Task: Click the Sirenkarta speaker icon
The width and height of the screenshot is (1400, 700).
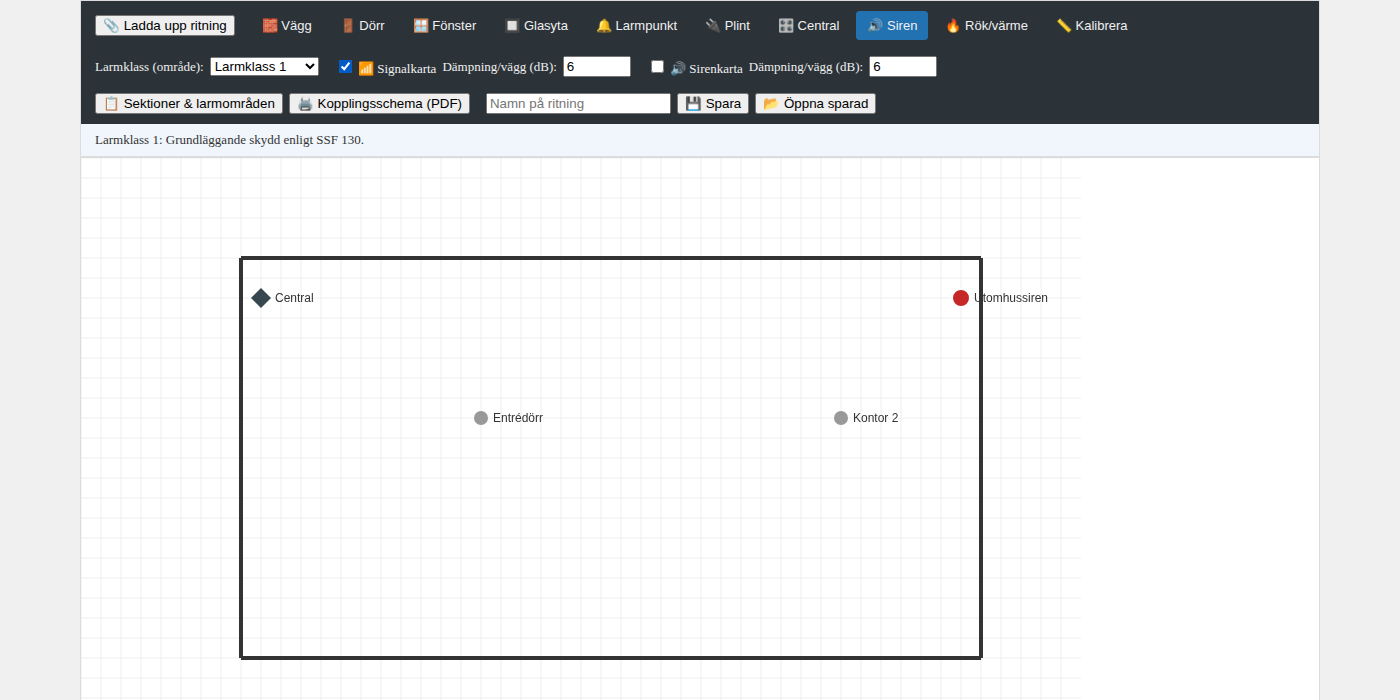Action: point(678,69)
